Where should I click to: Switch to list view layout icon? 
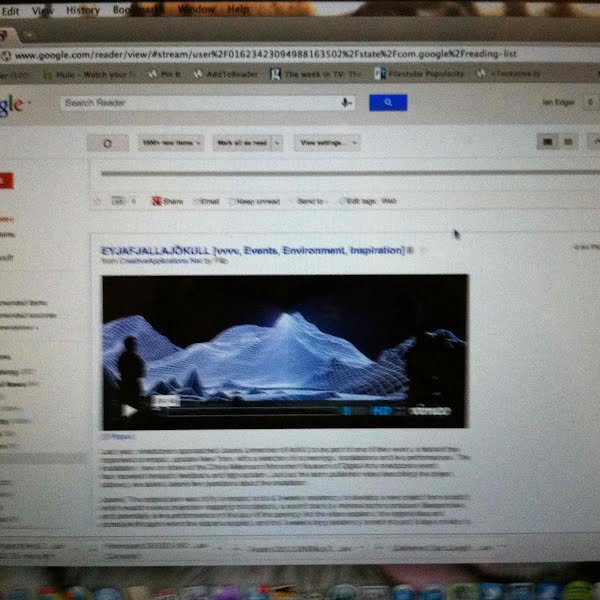[569, 143]
